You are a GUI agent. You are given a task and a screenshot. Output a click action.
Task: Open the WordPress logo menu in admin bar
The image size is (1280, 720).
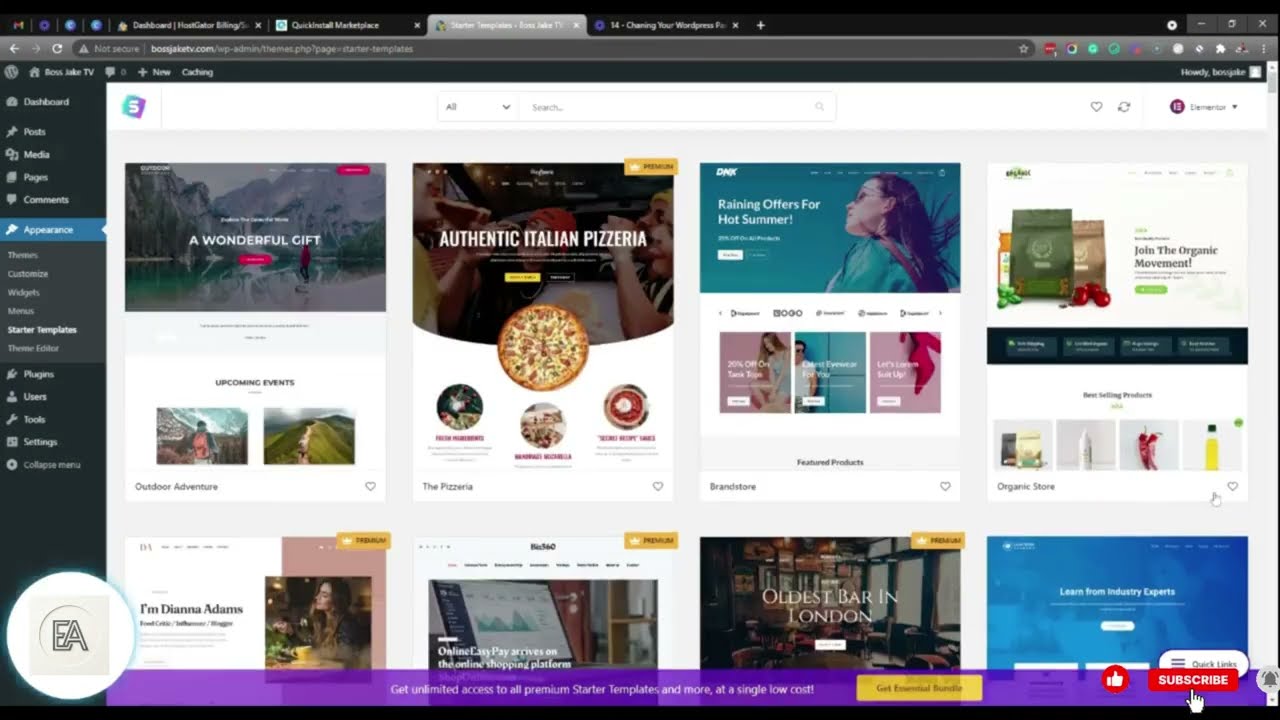(12, 72)
